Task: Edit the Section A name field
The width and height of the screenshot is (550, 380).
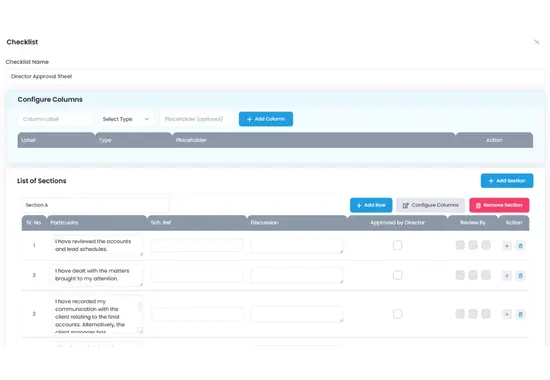Action: 95,205
